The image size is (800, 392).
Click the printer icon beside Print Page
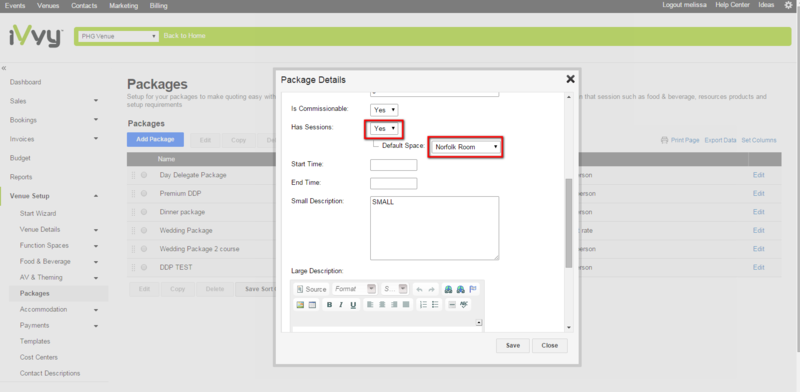click(x=664, y=140)
